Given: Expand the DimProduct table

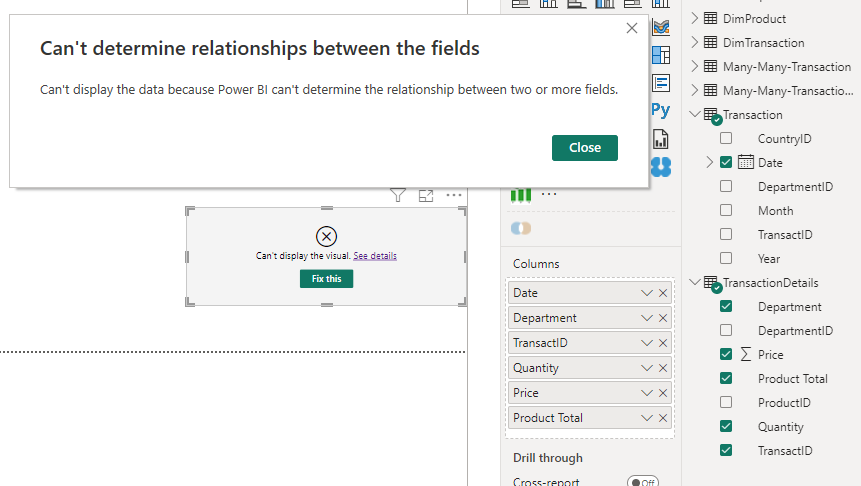Looking at the screenshot, I should point(695,18).
